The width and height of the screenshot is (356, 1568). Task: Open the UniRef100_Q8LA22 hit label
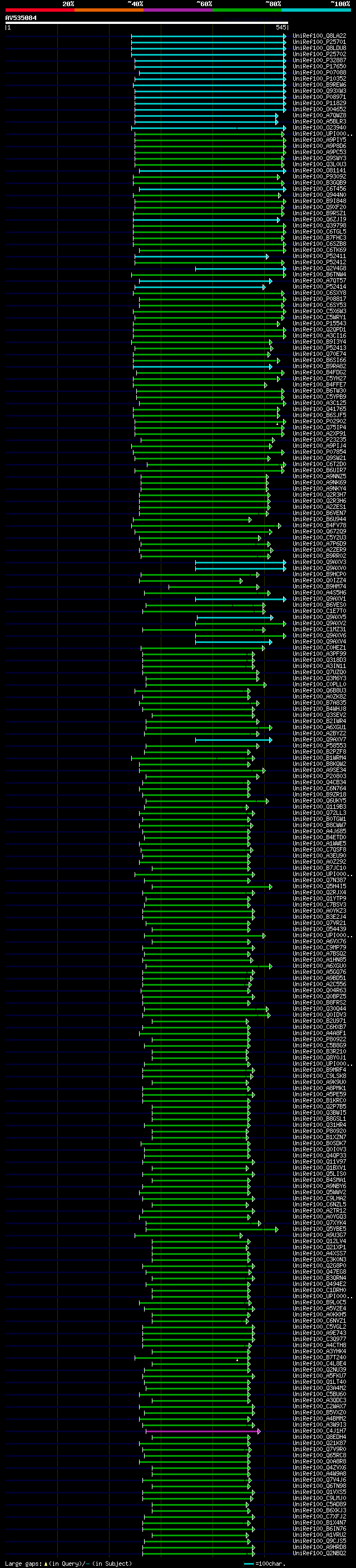click(319, 36)
